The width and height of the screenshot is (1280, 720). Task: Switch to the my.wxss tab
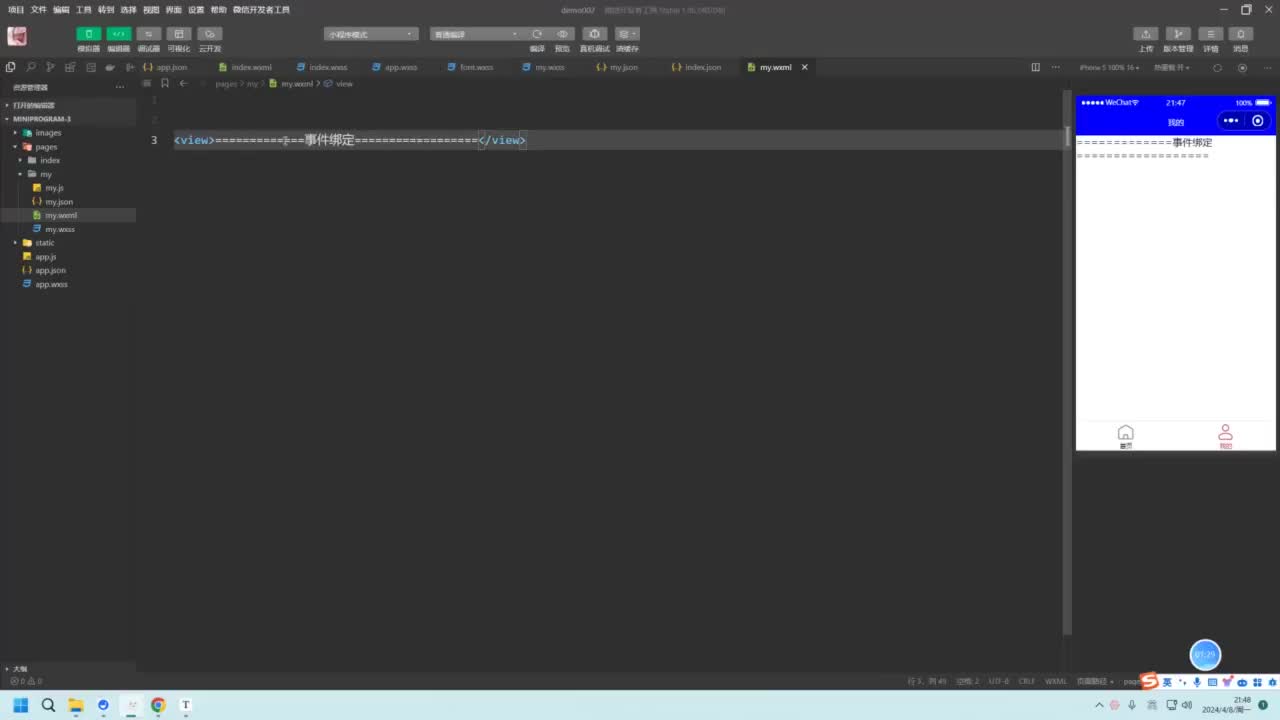point(549,67)
